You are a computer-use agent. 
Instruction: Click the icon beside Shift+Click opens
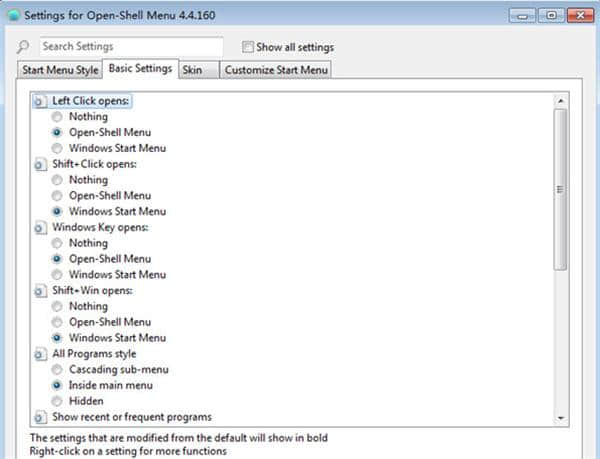click(39, 164)
